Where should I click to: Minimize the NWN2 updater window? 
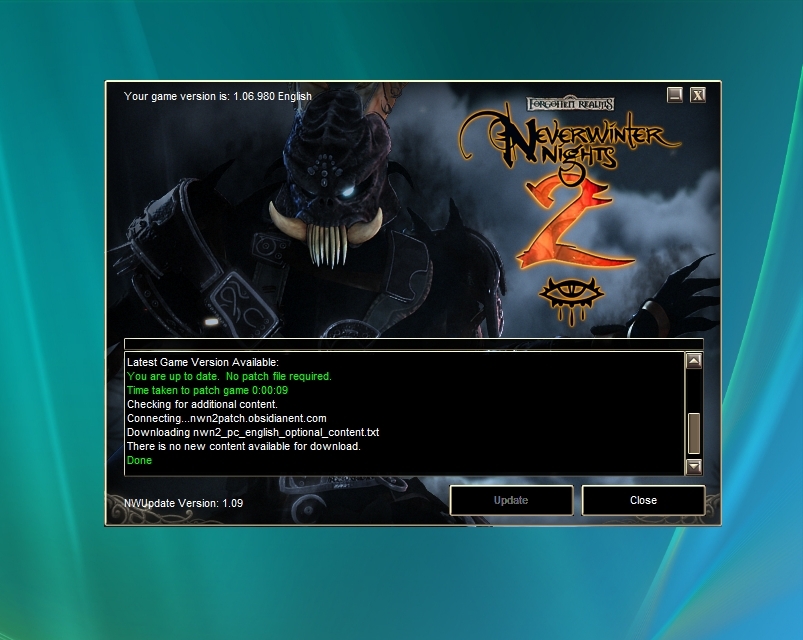(674, 95)
